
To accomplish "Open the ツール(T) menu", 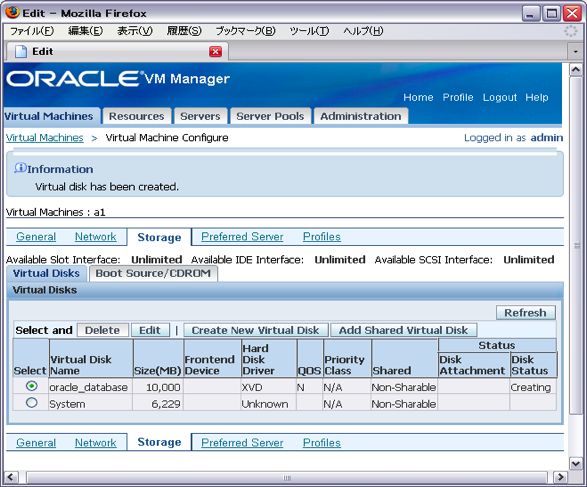I will click(309, 31).
